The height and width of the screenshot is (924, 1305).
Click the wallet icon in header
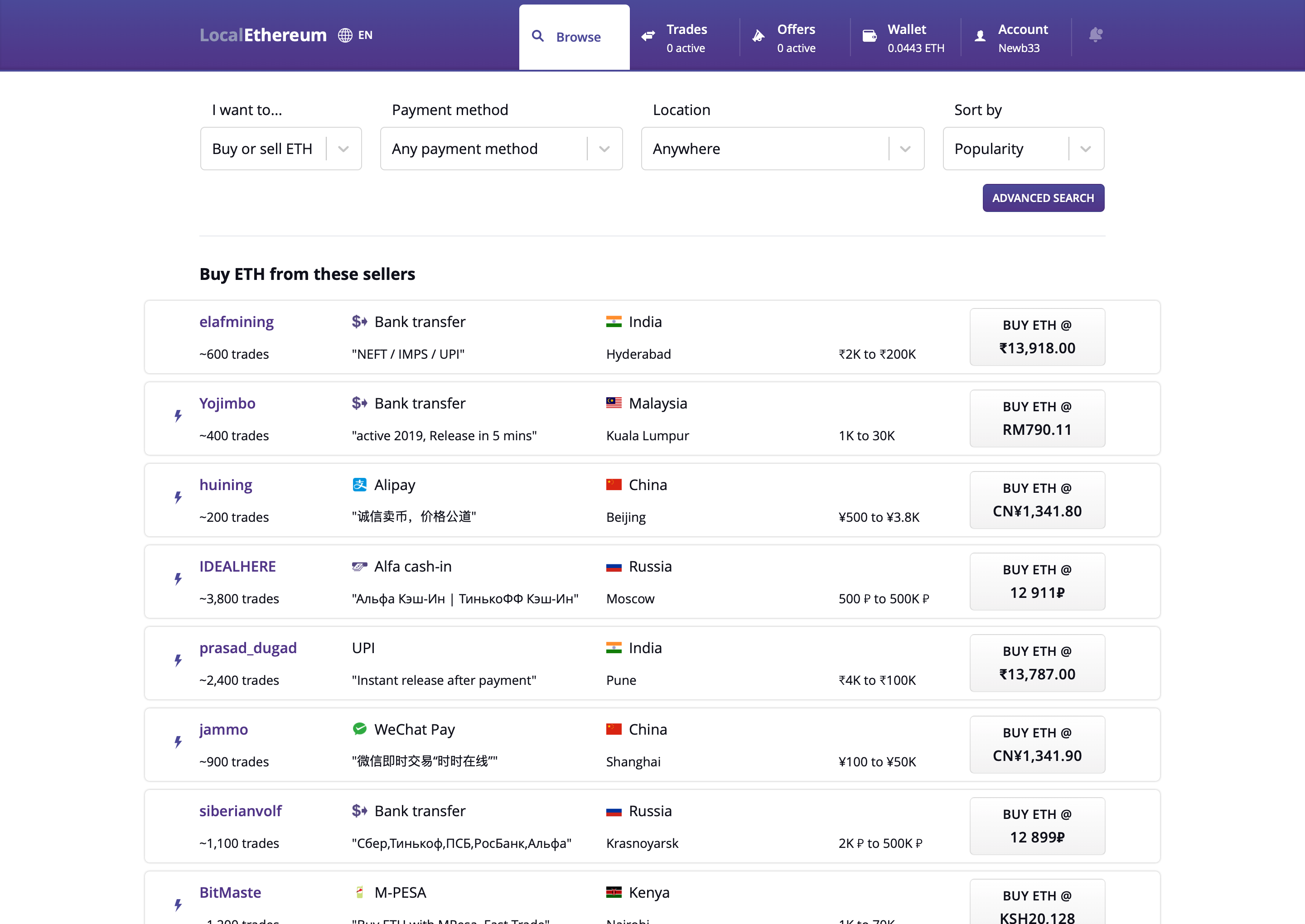click(870, 36)
